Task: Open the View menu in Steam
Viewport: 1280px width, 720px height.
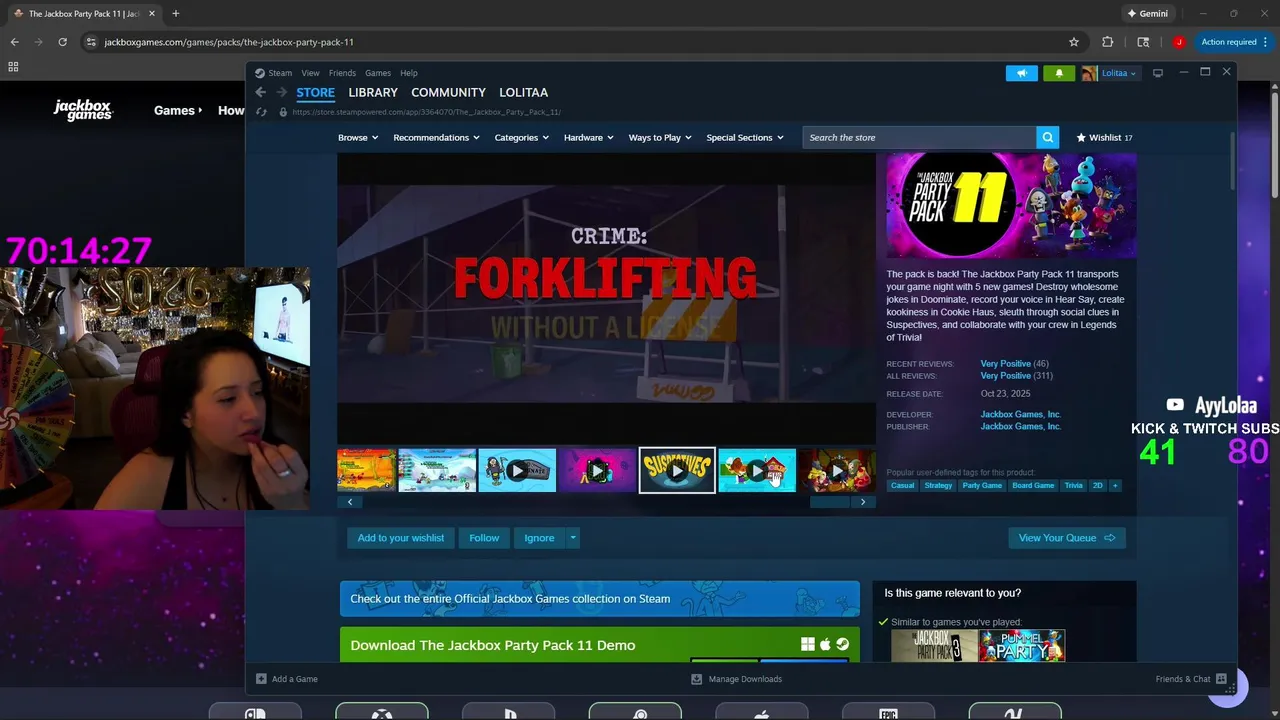Action: (311, 73)
